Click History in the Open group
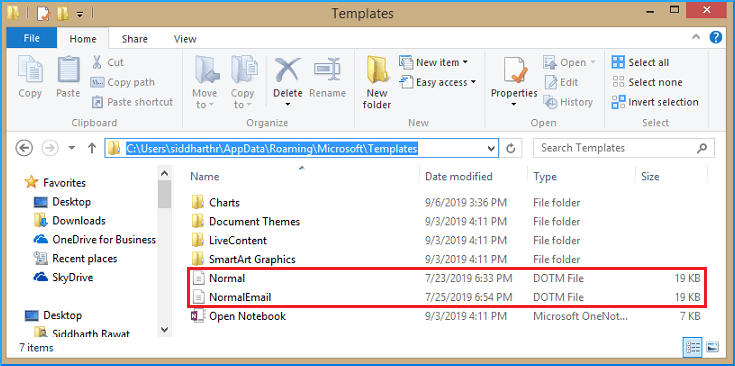Viewport: 735px width, 366px height. [x=568, y=102]
